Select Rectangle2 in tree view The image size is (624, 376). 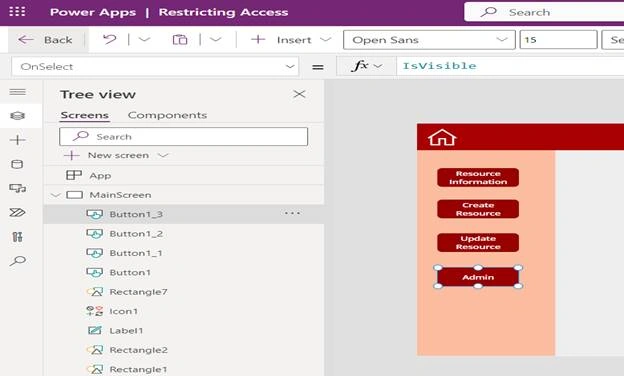[x=138, y=350]
